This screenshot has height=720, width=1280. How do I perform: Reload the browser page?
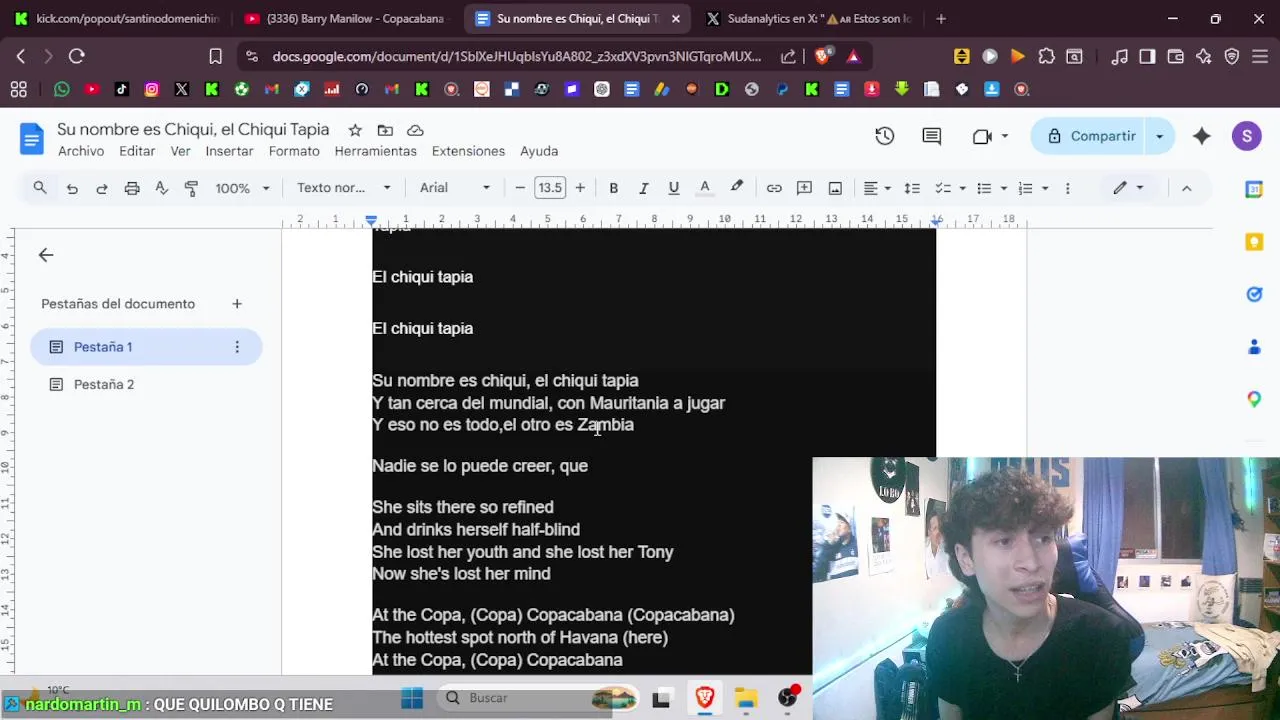point(77,57)
